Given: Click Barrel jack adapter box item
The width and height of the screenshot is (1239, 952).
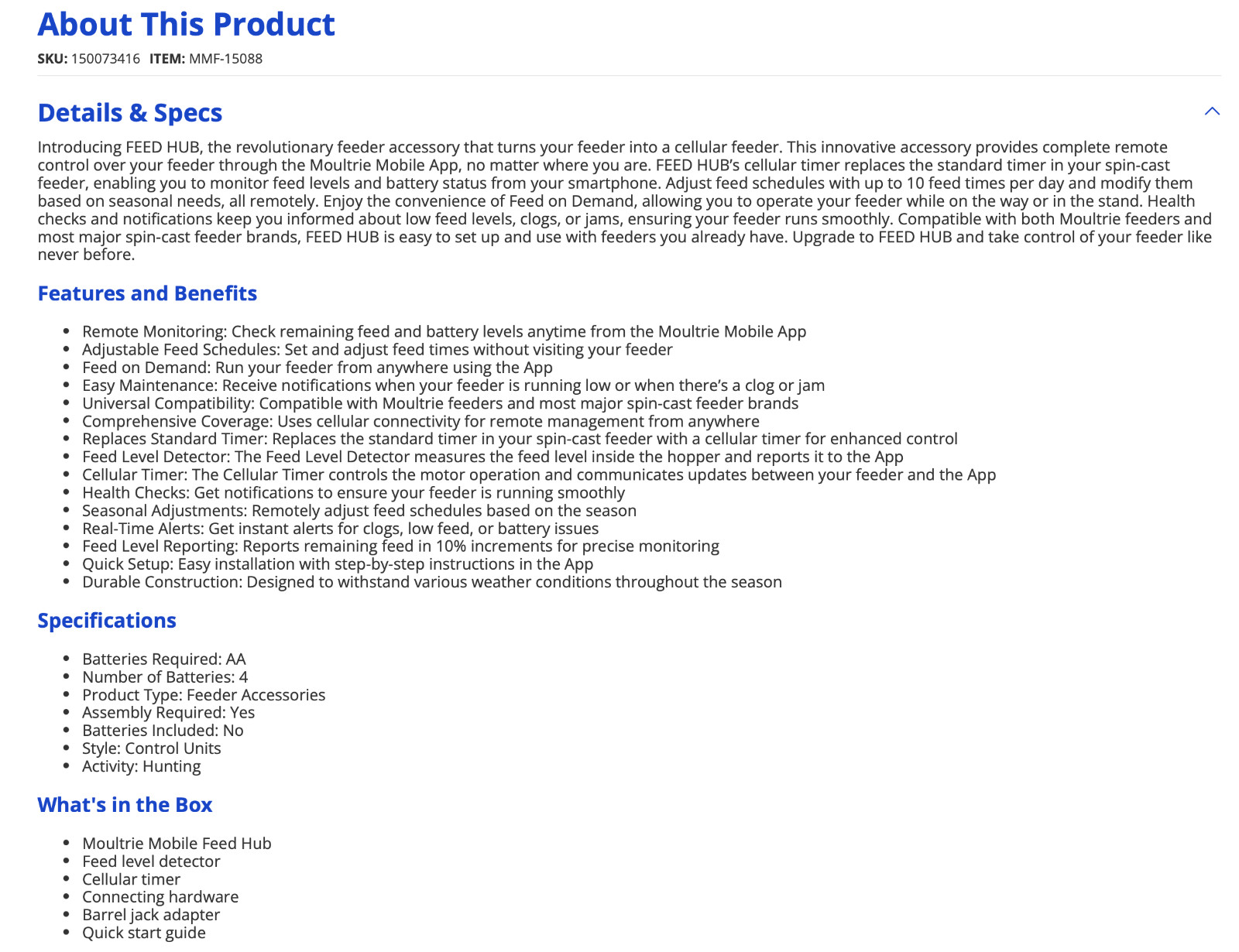Looking at the screenshot, I should 151,915.
